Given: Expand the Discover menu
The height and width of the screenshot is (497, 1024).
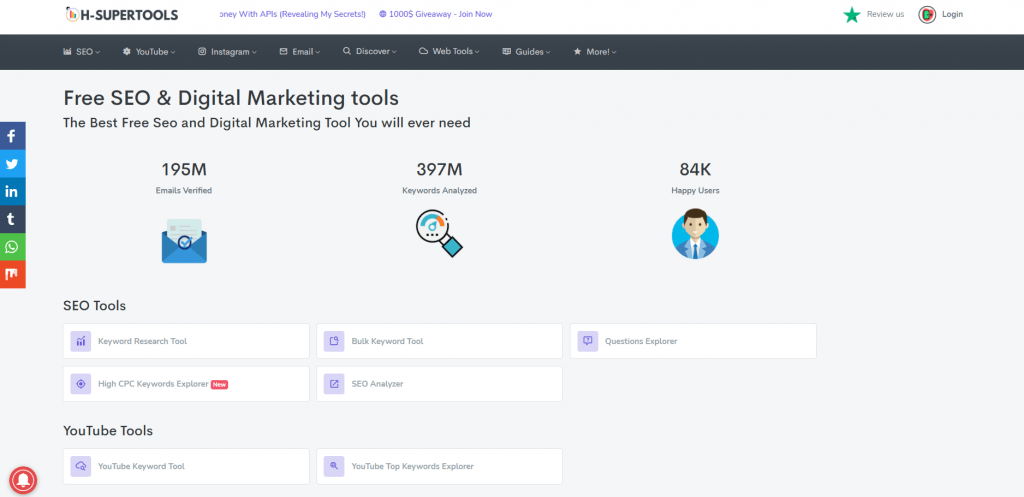Looking at the screenshot, I should tap(370, 52).
